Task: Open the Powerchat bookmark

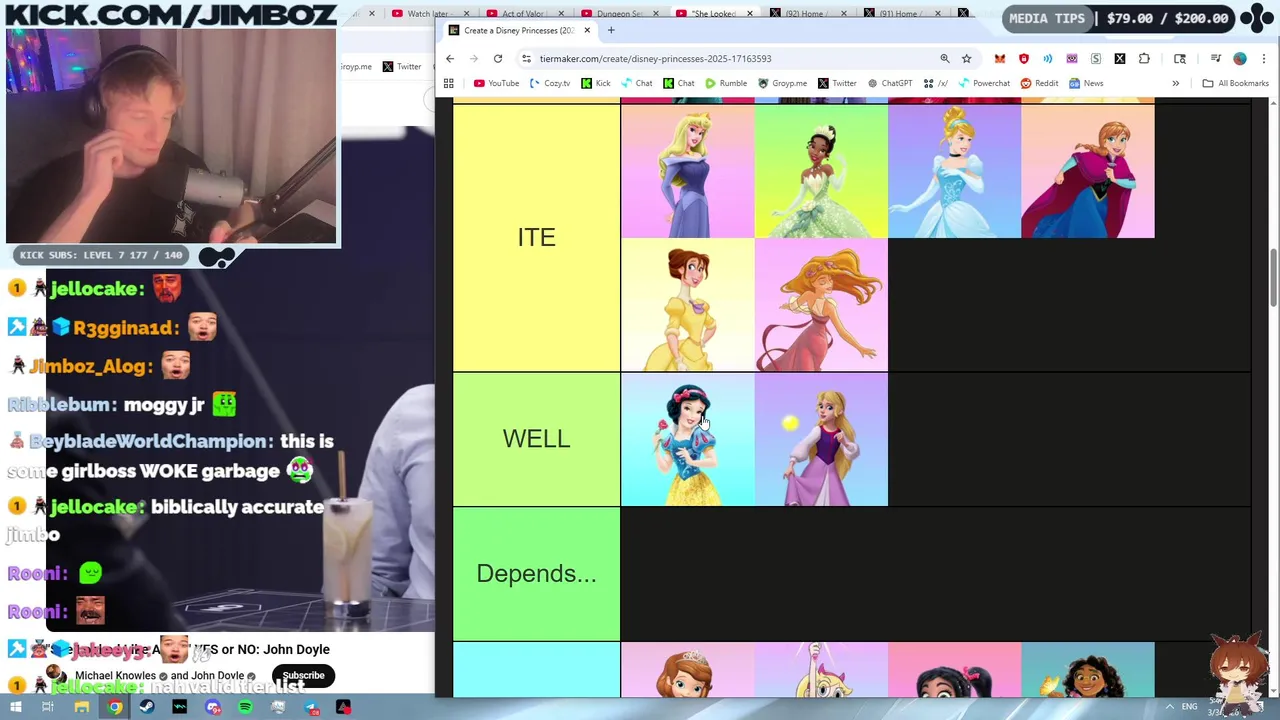Action: click(983, 83)
